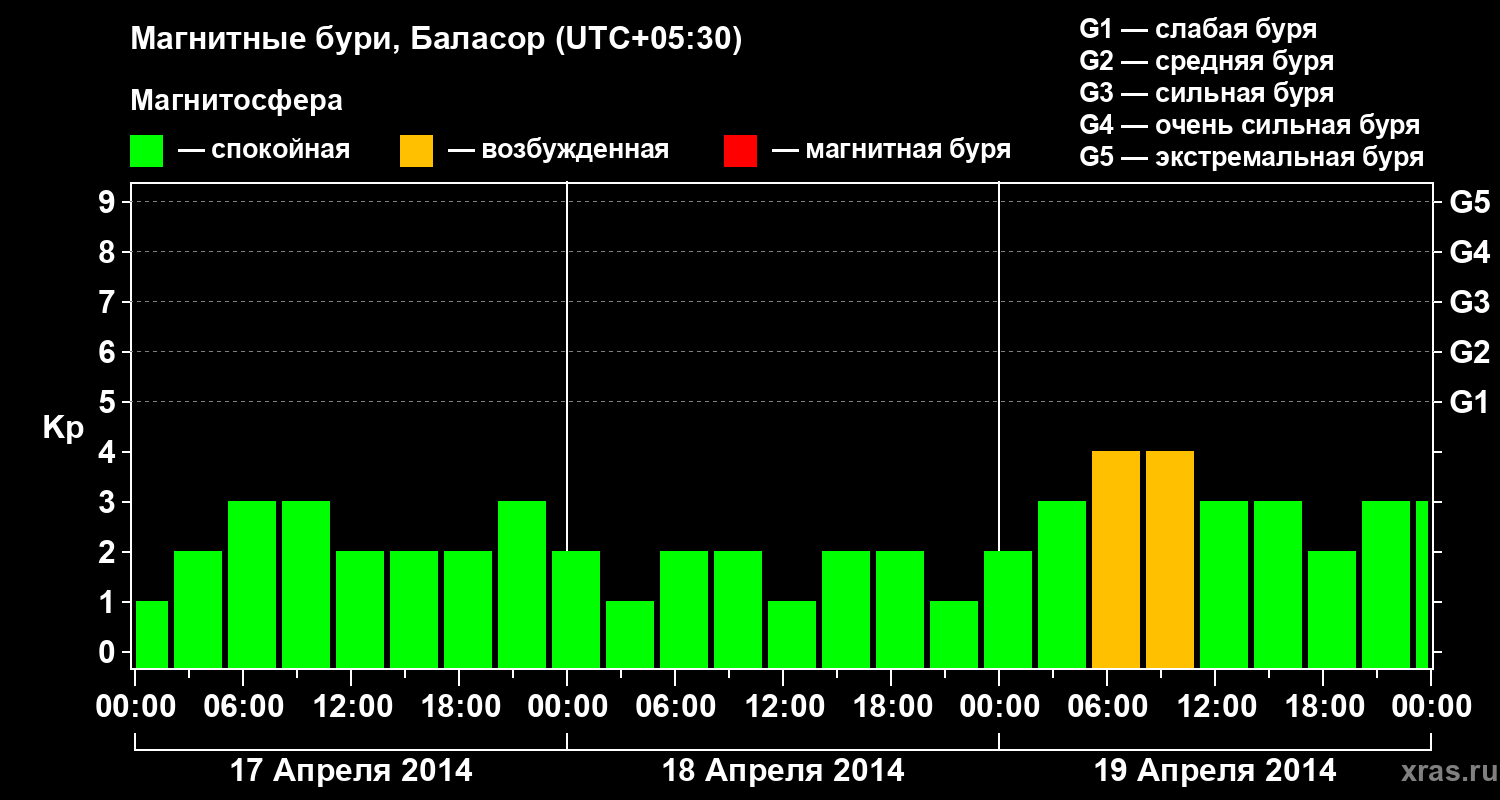Click the "G2" tick label on the right axis
The image size is (1500, 800).
(x=1469, y=352)
